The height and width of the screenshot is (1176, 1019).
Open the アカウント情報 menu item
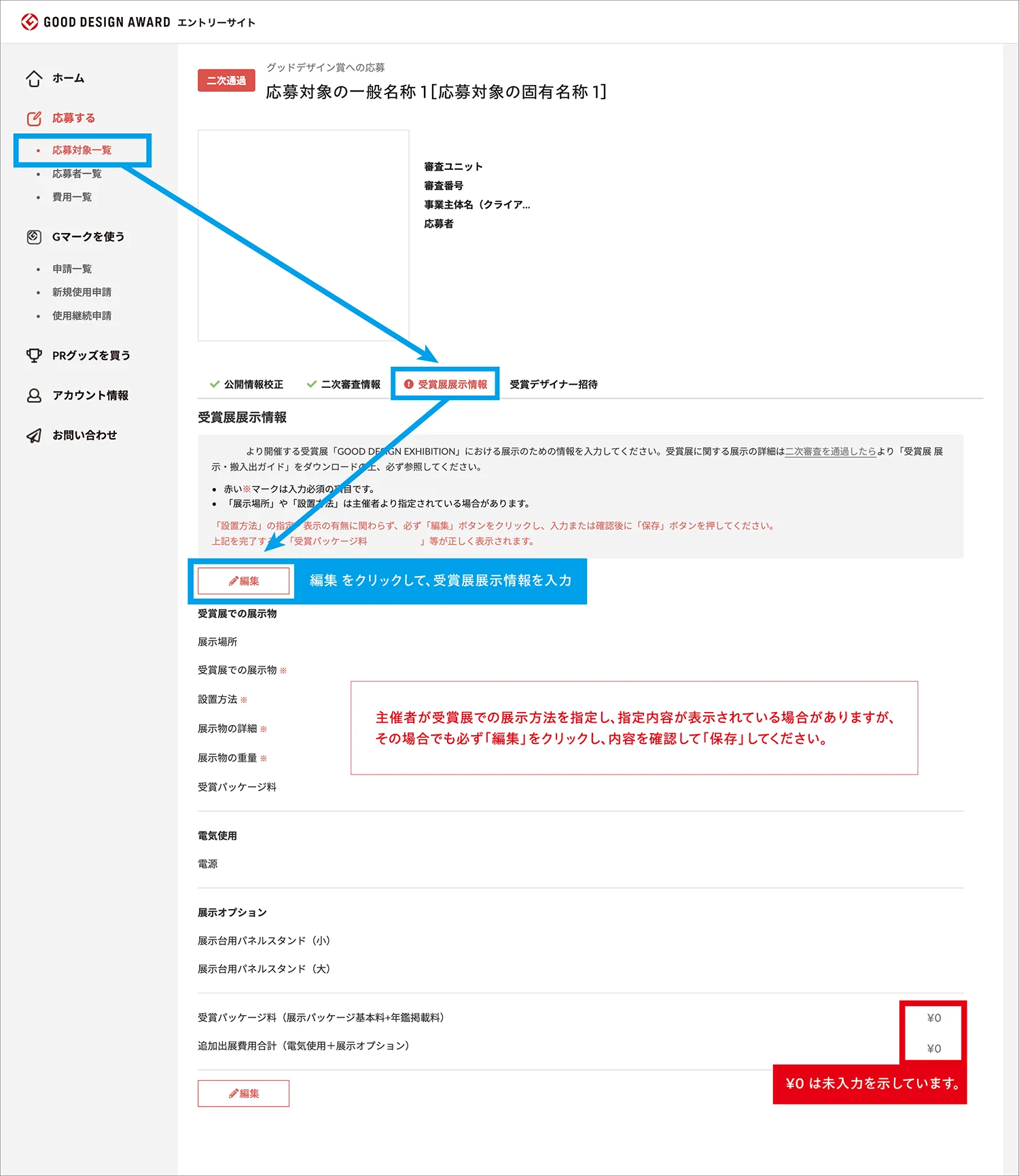pos(90,395)
